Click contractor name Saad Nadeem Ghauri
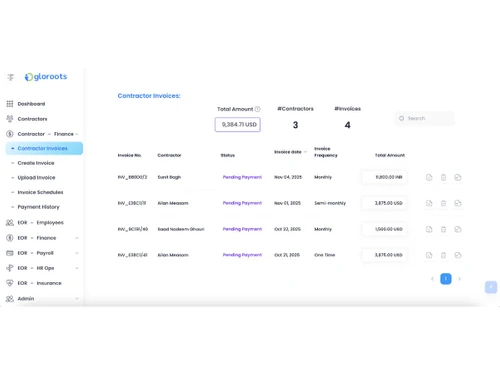 coord(181,229)
